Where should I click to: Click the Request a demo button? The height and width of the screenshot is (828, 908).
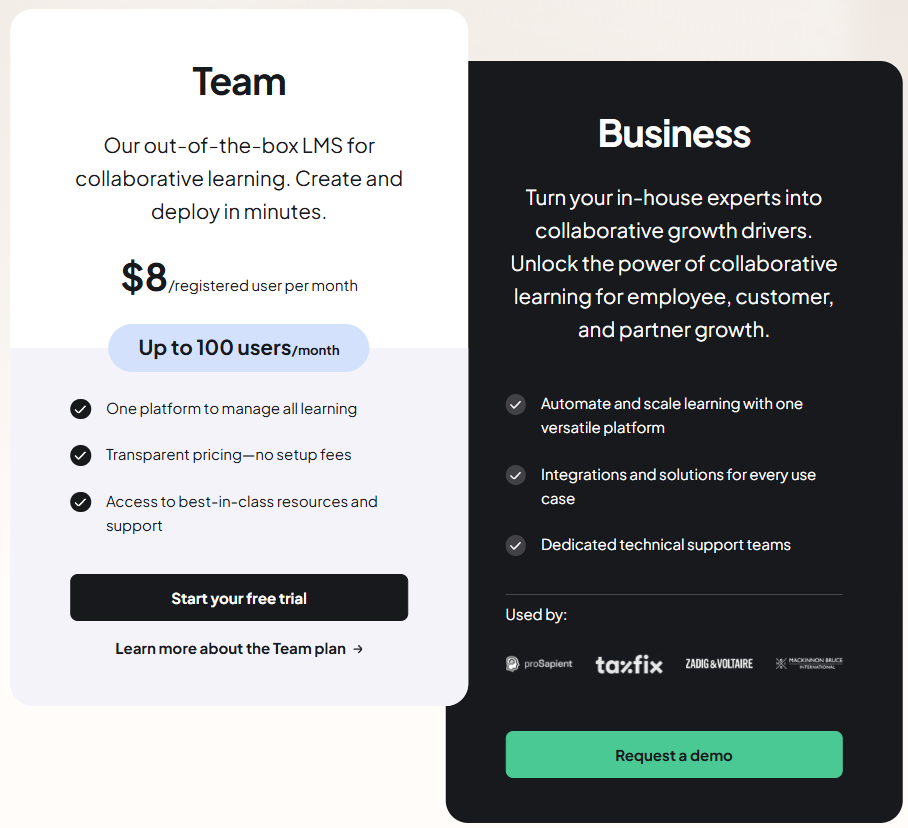pyautogui.click(x=673, y=755)
